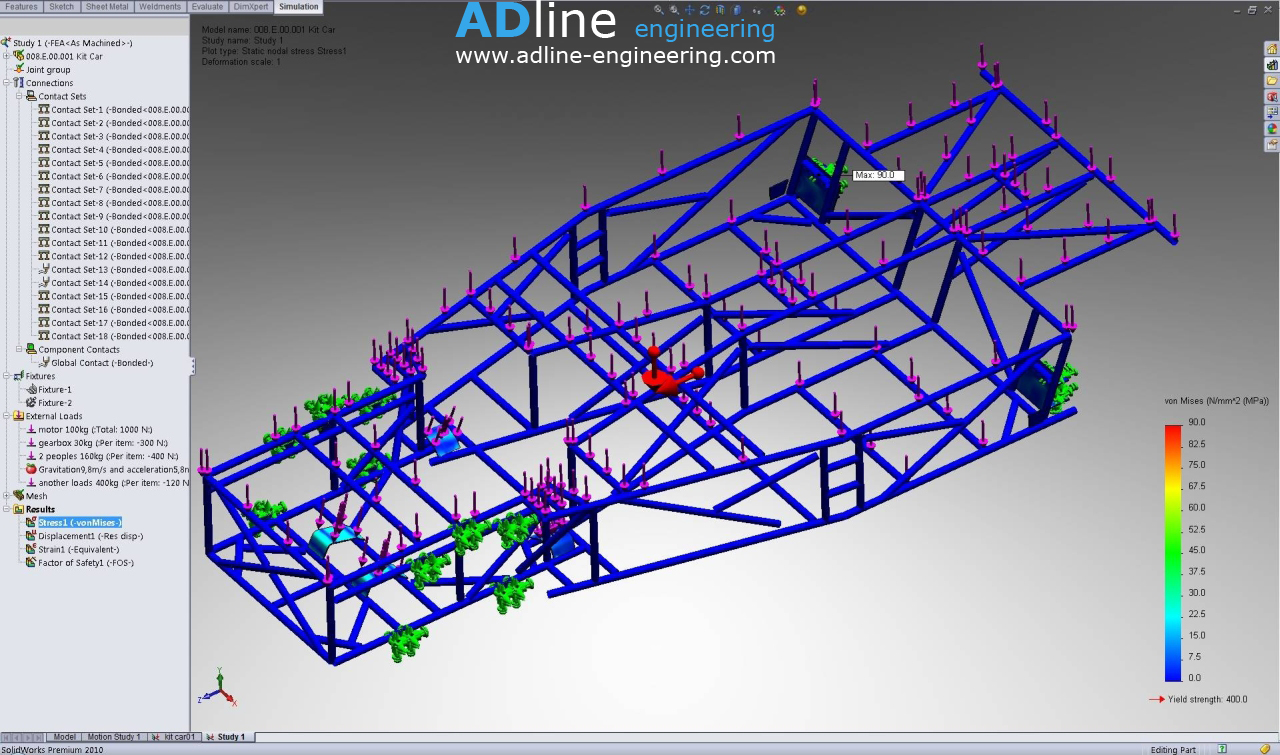
Task: Open the Search icon in task pane
Action: [x=1272, y=96]
